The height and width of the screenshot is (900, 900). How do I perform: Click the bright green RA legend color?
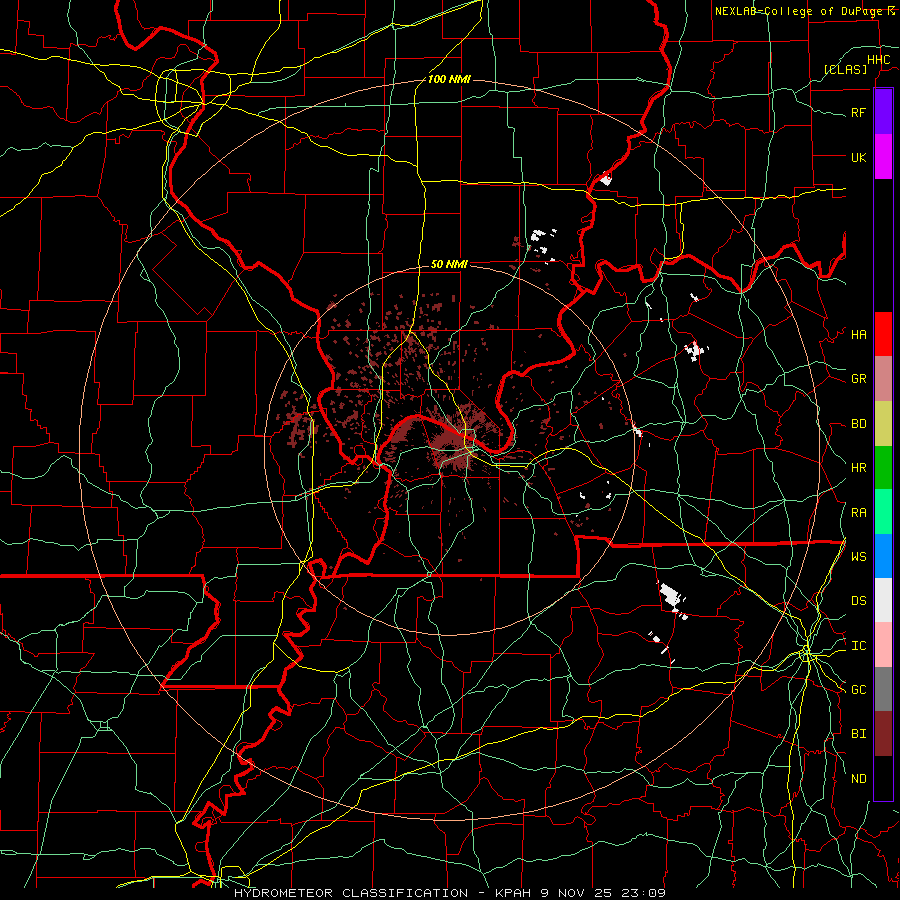883,512
